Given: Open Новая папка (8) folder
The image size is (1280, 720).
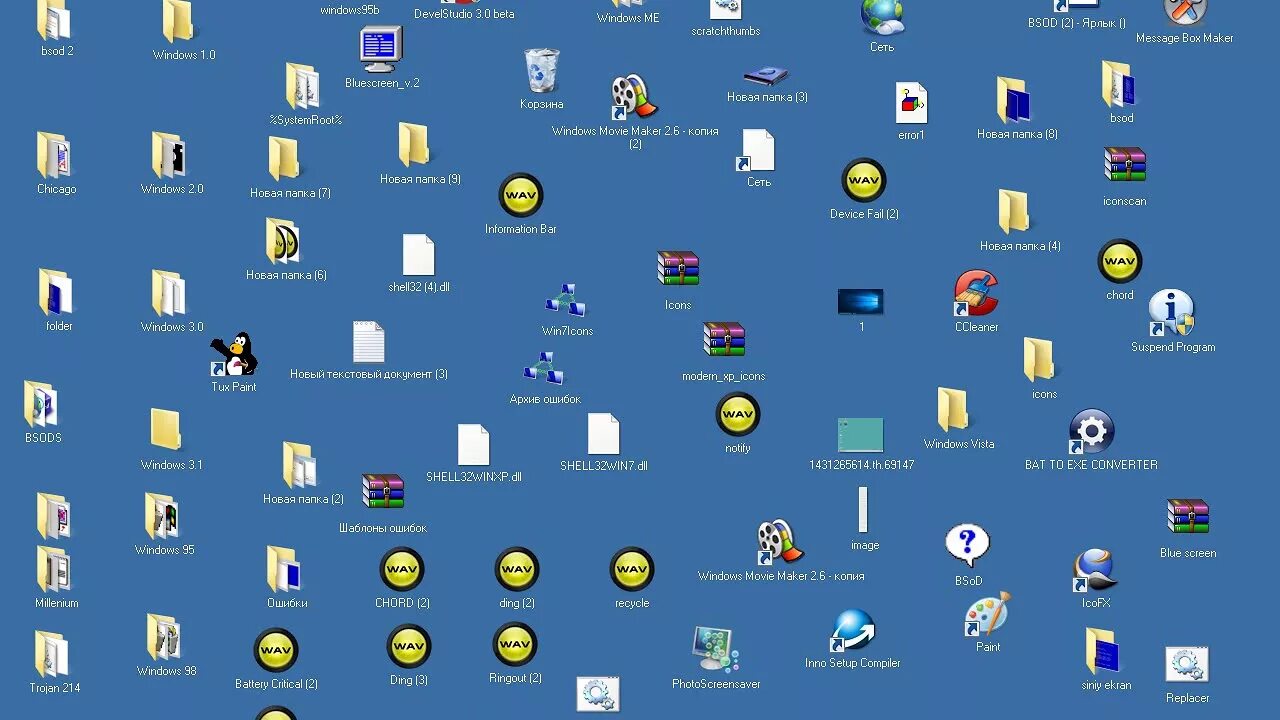Looking at the screenshot, I should pyautogui.click(x=1015, y=101).
